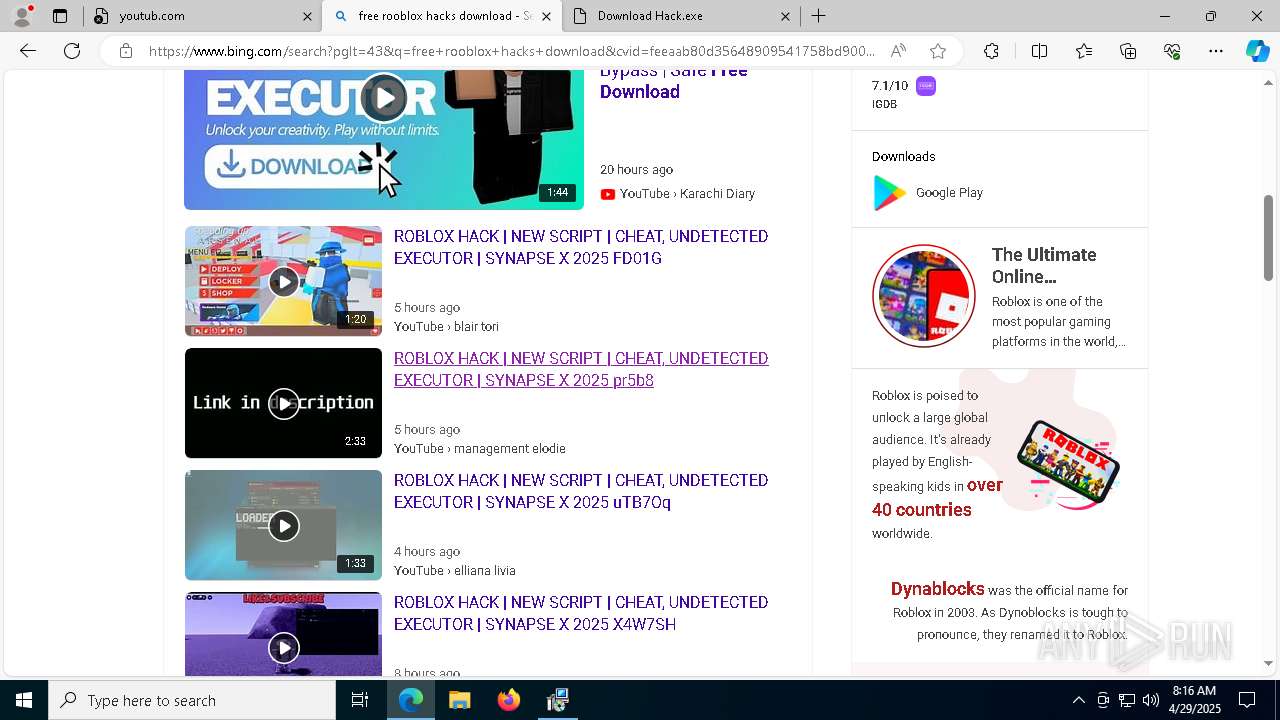The width and height of the screenshot is (1280, 720).
Task: Click the Type here to search box
Action: (x=192, y=700)
